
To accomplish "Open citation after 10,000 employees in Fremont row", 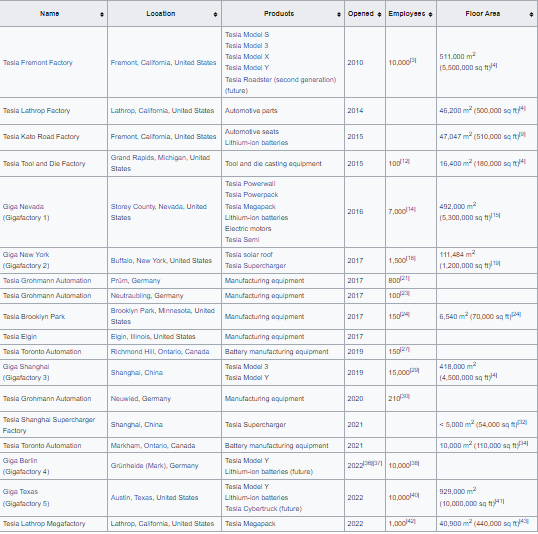I will tap(413, 60).
